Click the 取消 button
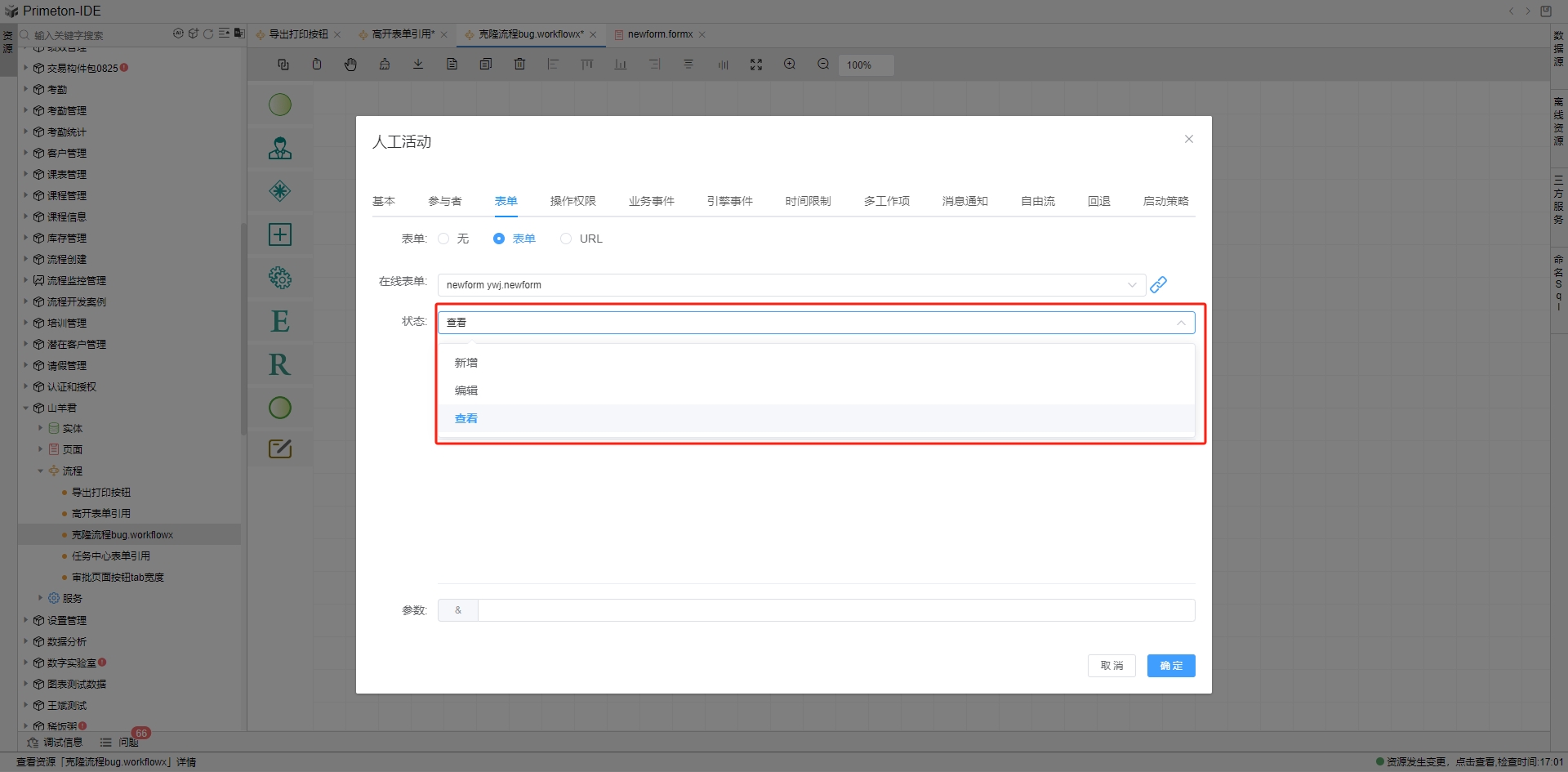This screenshot has height=772, width=1568. point(1111,666)
